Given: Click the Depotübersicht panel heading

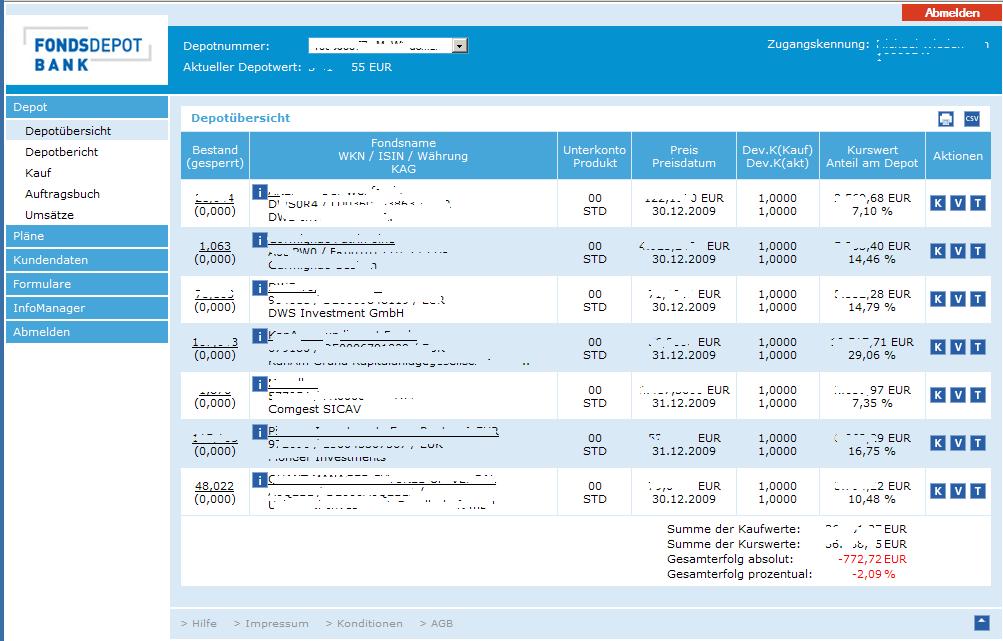Looking at the screenshot, I should (x=241, y=118).
